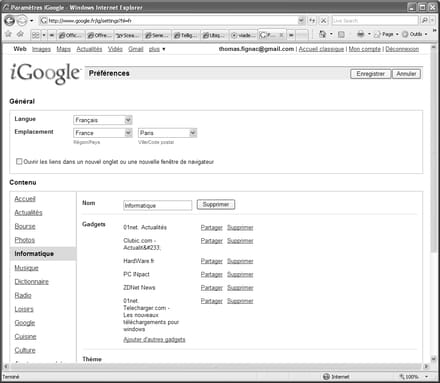This screenshot has width=440, height=383.
Task: Click the Annuler button
Action: tap(406, 74)
